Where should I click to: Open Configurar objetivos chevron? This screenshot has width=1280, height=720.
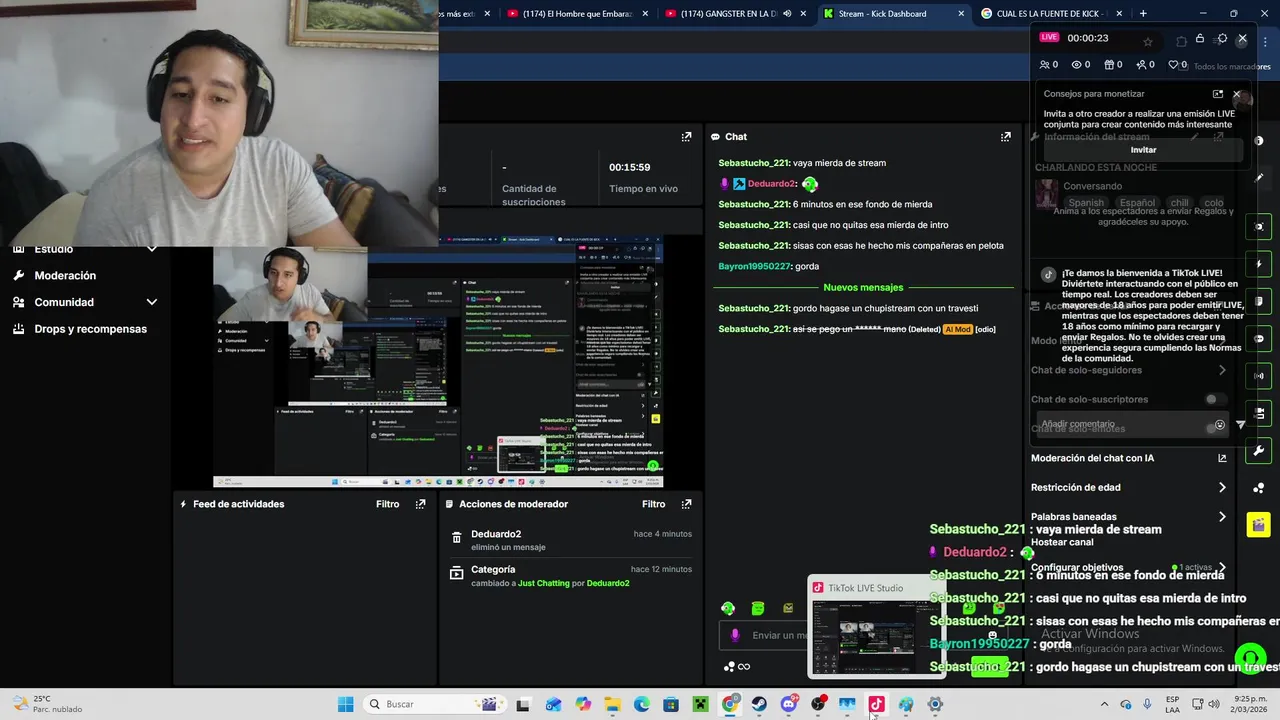1222,567
